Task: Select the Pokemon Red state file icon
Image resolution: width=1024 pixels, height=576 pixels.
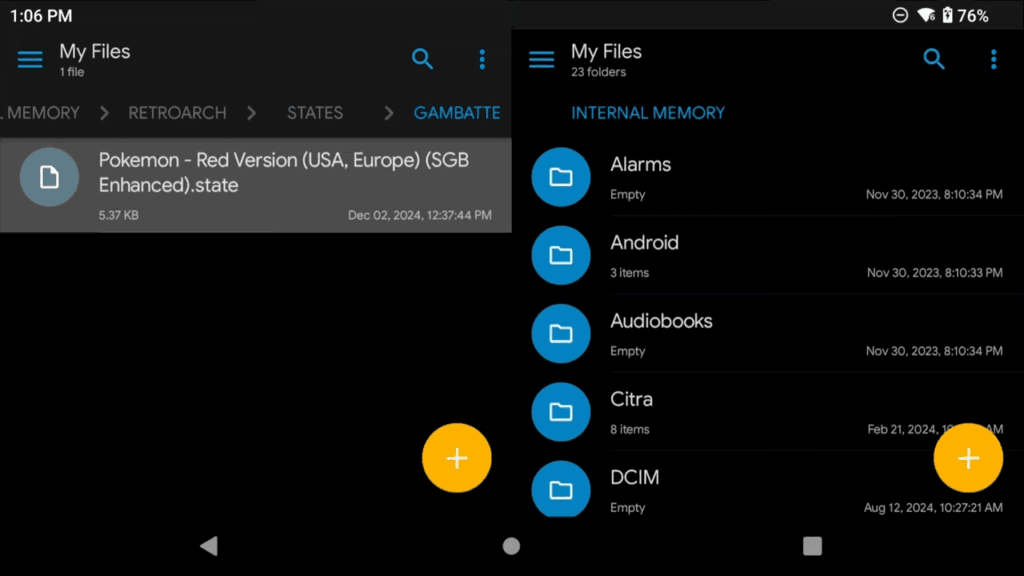Action: [x=49, y=177]
